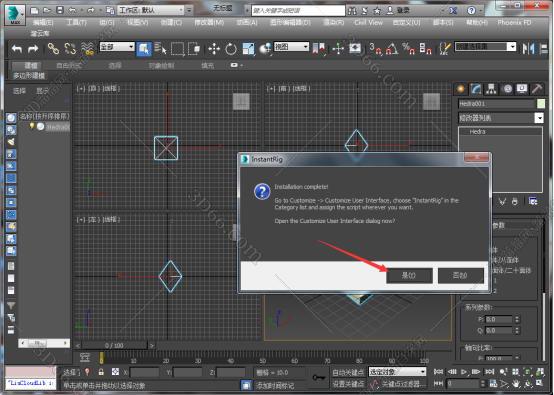Image resolution: width=554 pixels, height=395 pixels.
Task: Click the 设置关键点 Set Key button
Action: pyautogui.click(x=348, y=384)
